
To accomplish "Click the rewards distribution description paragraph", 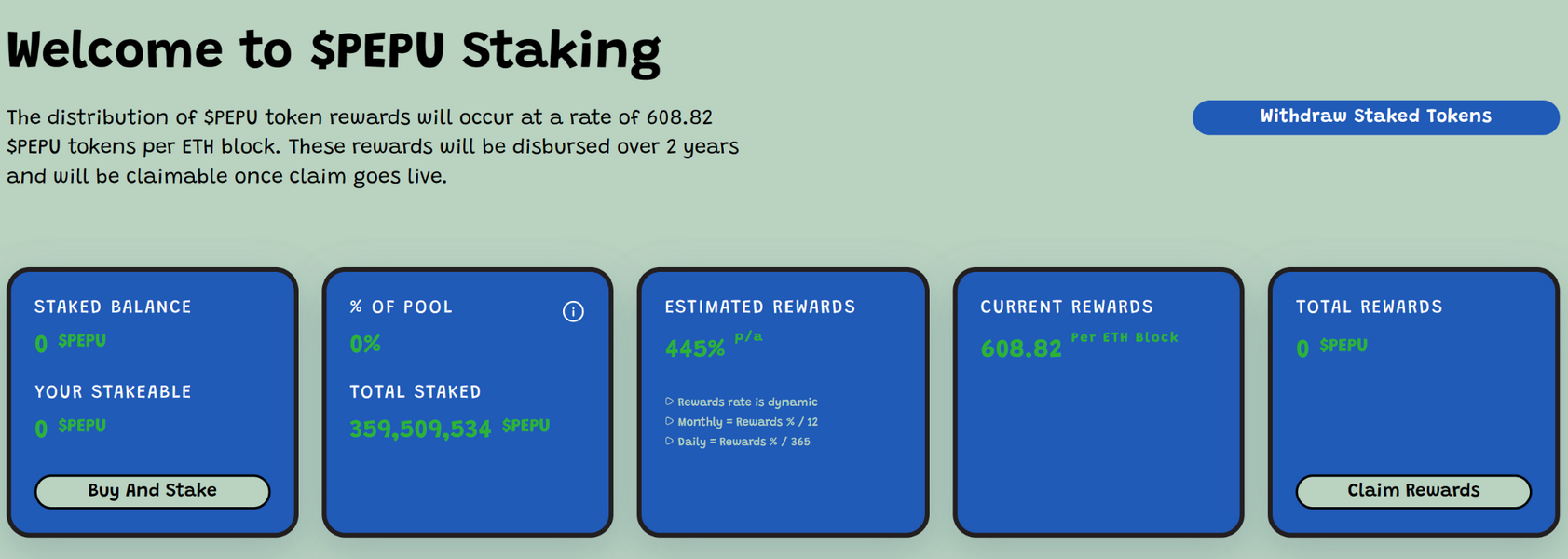I will (373, 146).
